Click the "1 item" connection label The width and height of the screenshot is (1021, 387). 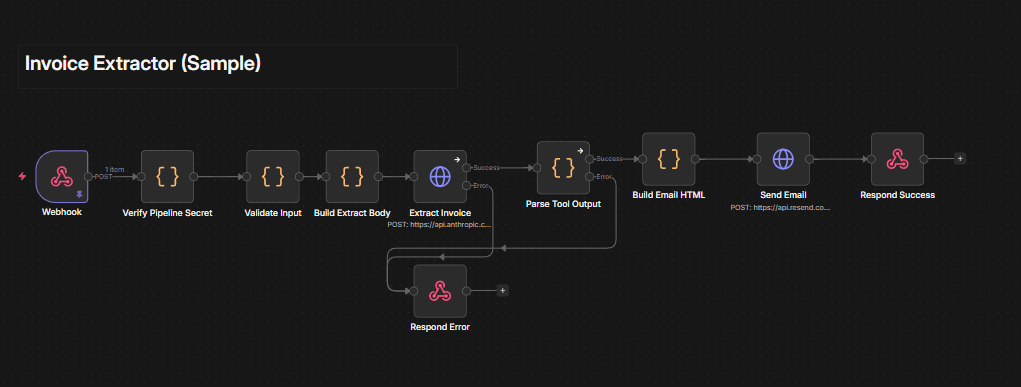(x=115, y=169)
